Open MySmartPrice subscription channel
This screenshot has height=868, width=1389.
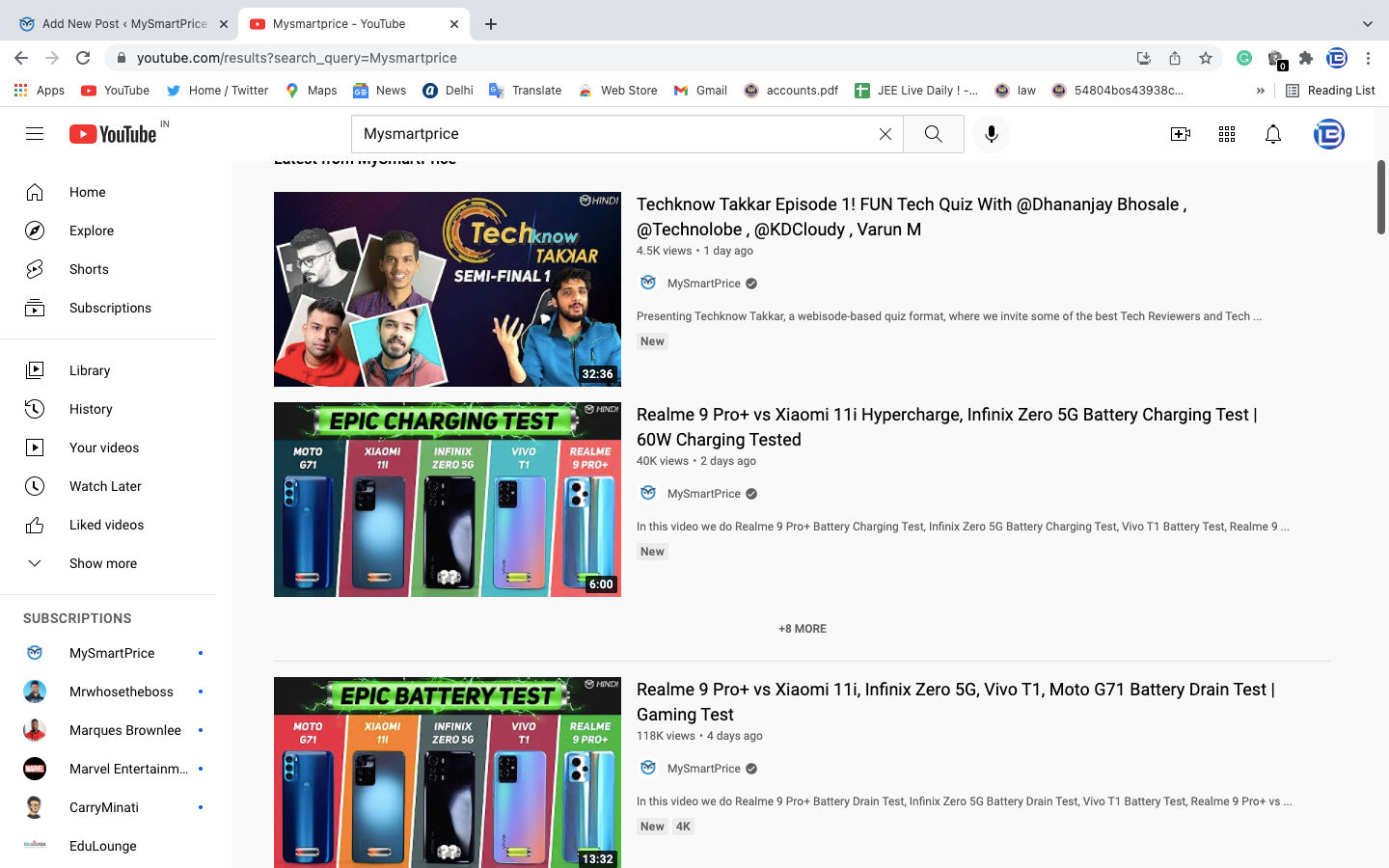(108, 653)
